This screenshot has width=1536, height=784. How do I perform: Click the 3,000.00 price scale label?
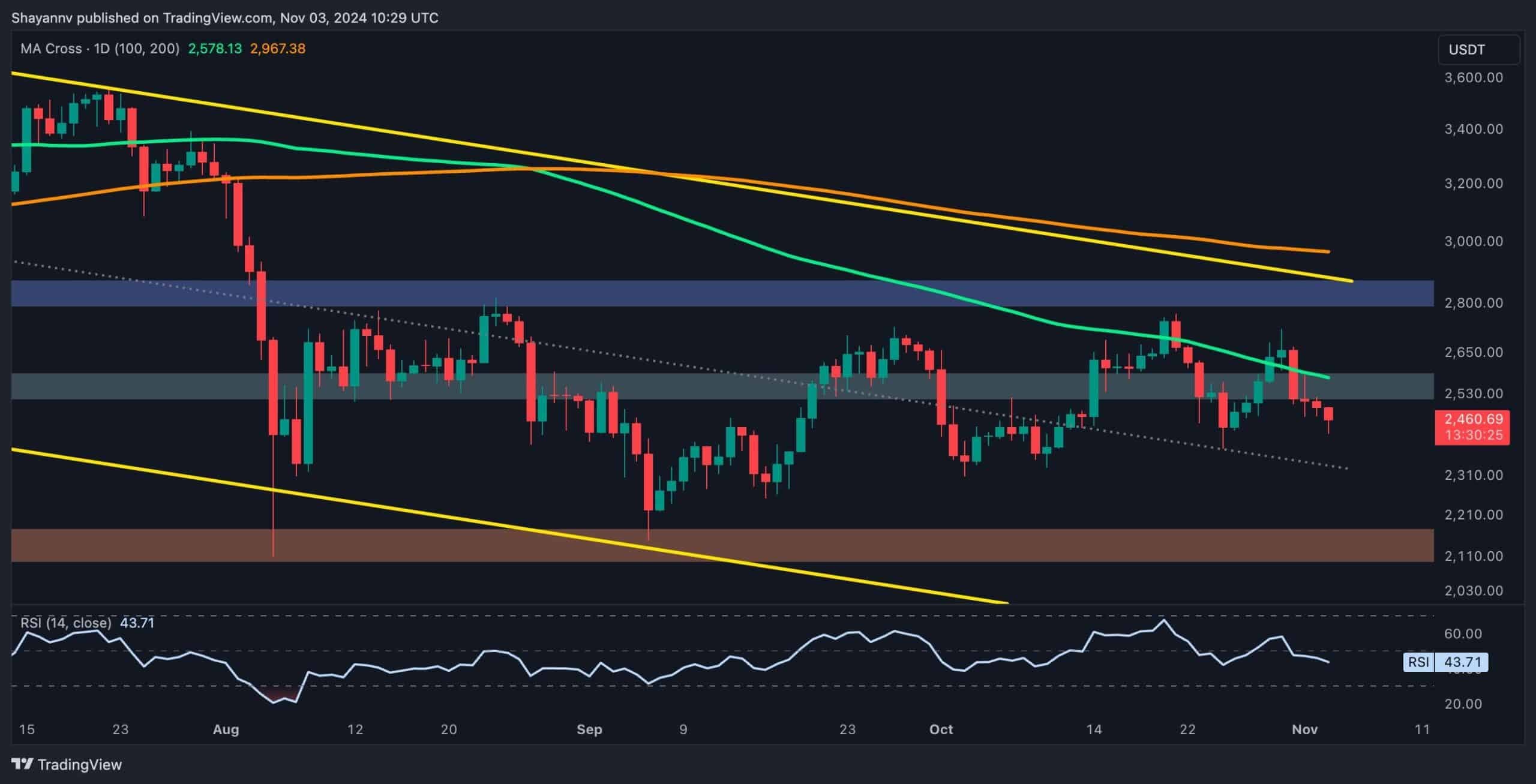[x=1474, y=241]
